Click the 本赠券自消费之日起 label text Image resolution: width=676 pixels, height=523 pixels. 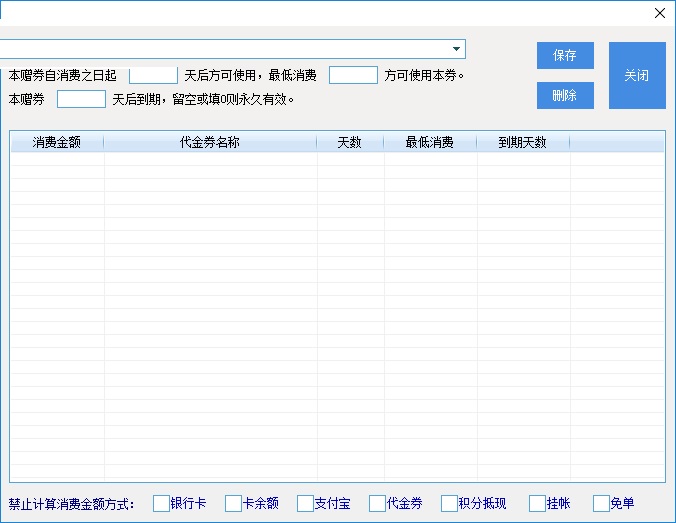point(63,75)
